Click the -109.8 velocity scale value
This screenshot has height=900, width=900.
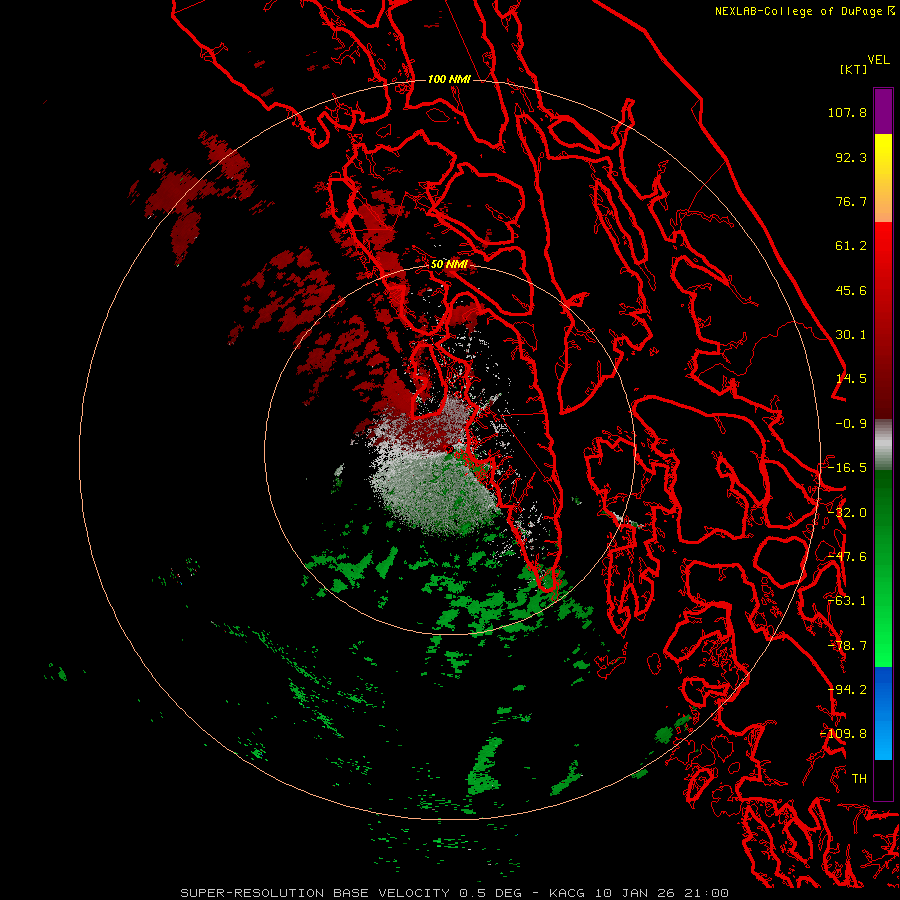[x=843, y=734]
